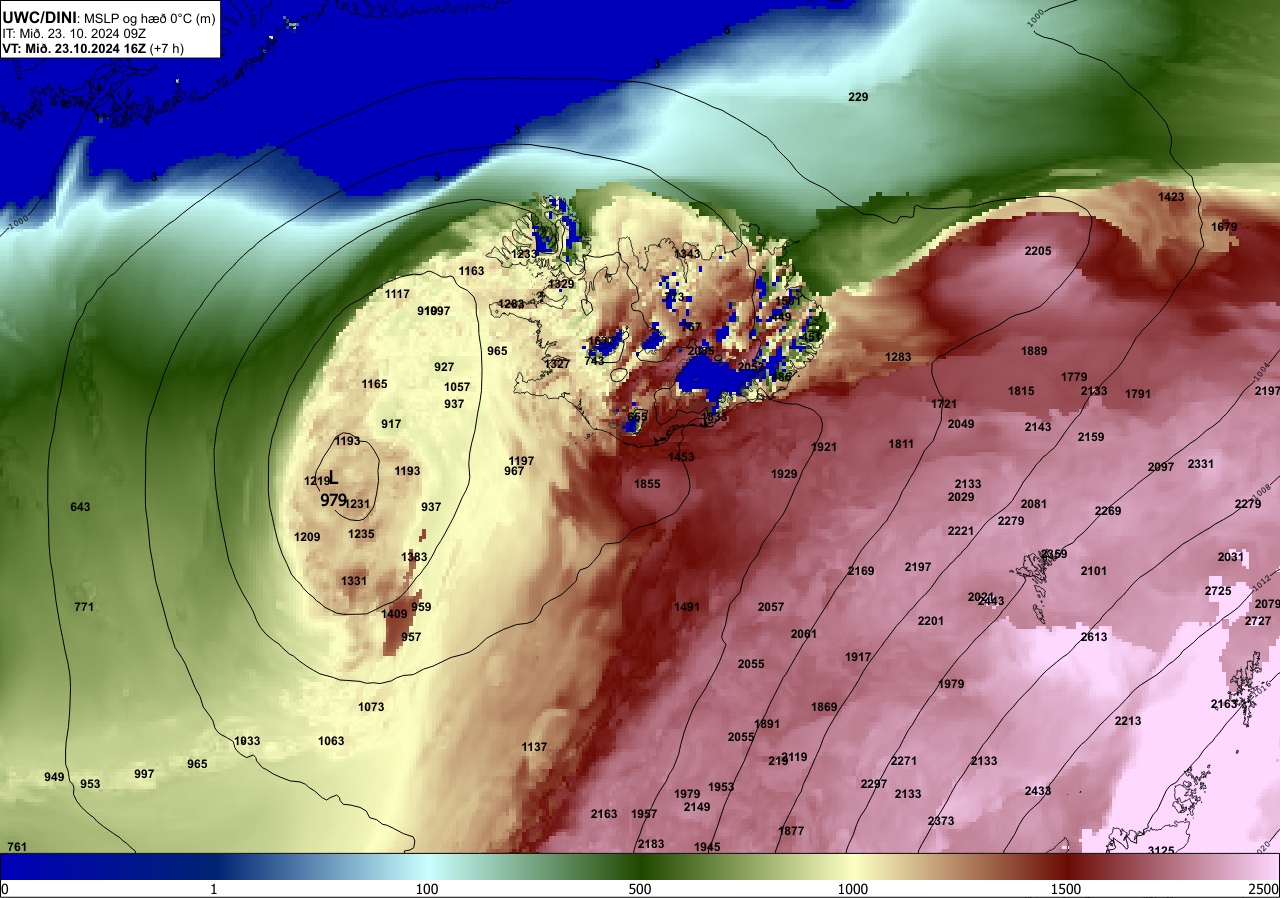Click the height value 1921
Image resolution: width=1280 pixels, height=898 pixels.
tap(824, 447)
